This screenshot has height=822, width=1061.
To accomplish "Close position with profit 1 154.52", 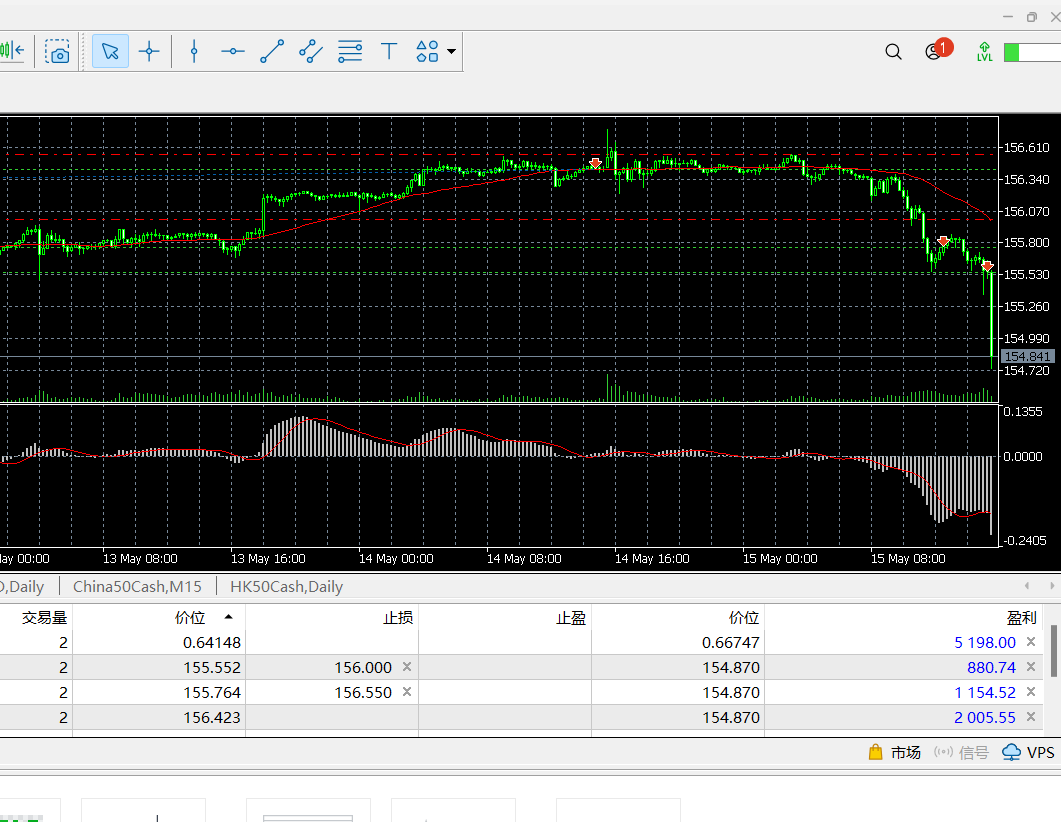I will pyautogui.click(x=1031, y=692).
